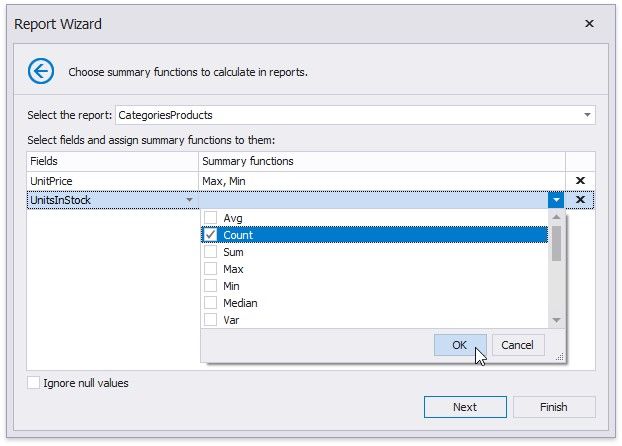Viewport: 622px width, 446px height.
Task: Open the UnitsInStock field dropdown arrow
Action: (x=190, y=200)
